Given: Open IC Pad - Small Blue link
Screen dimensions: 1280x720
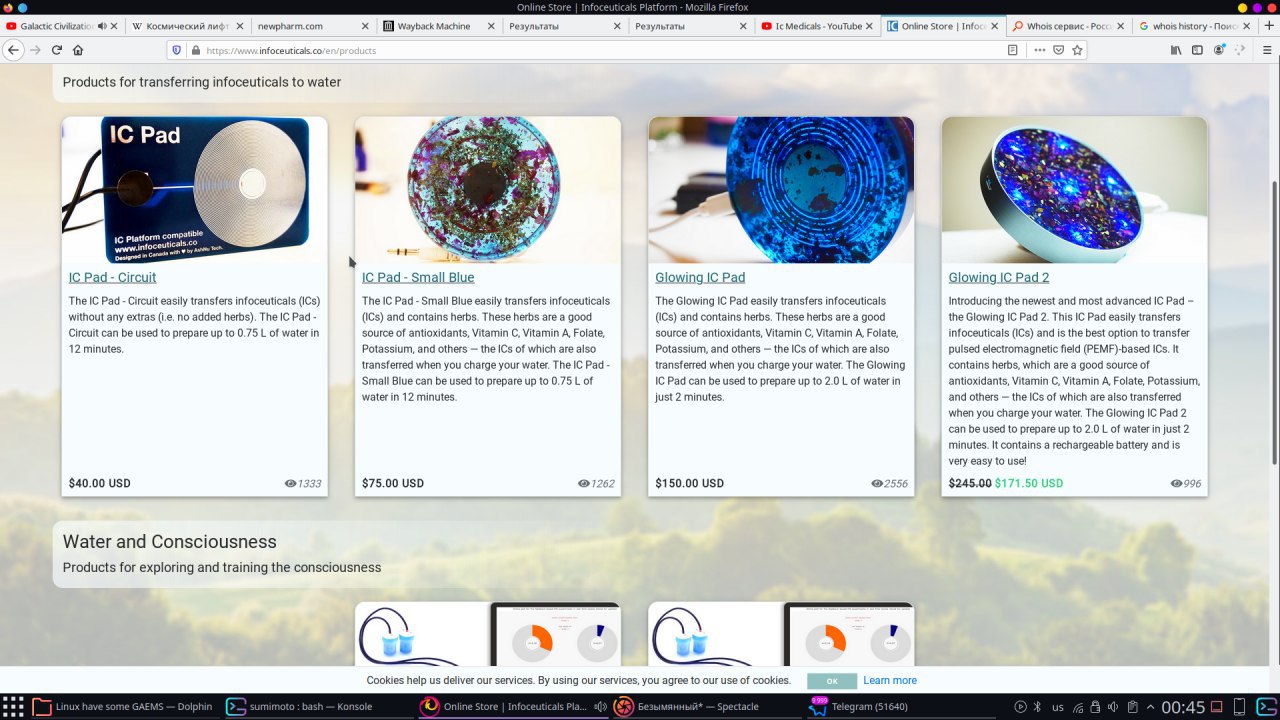Looking at the screenshot, I should point(418,277).
